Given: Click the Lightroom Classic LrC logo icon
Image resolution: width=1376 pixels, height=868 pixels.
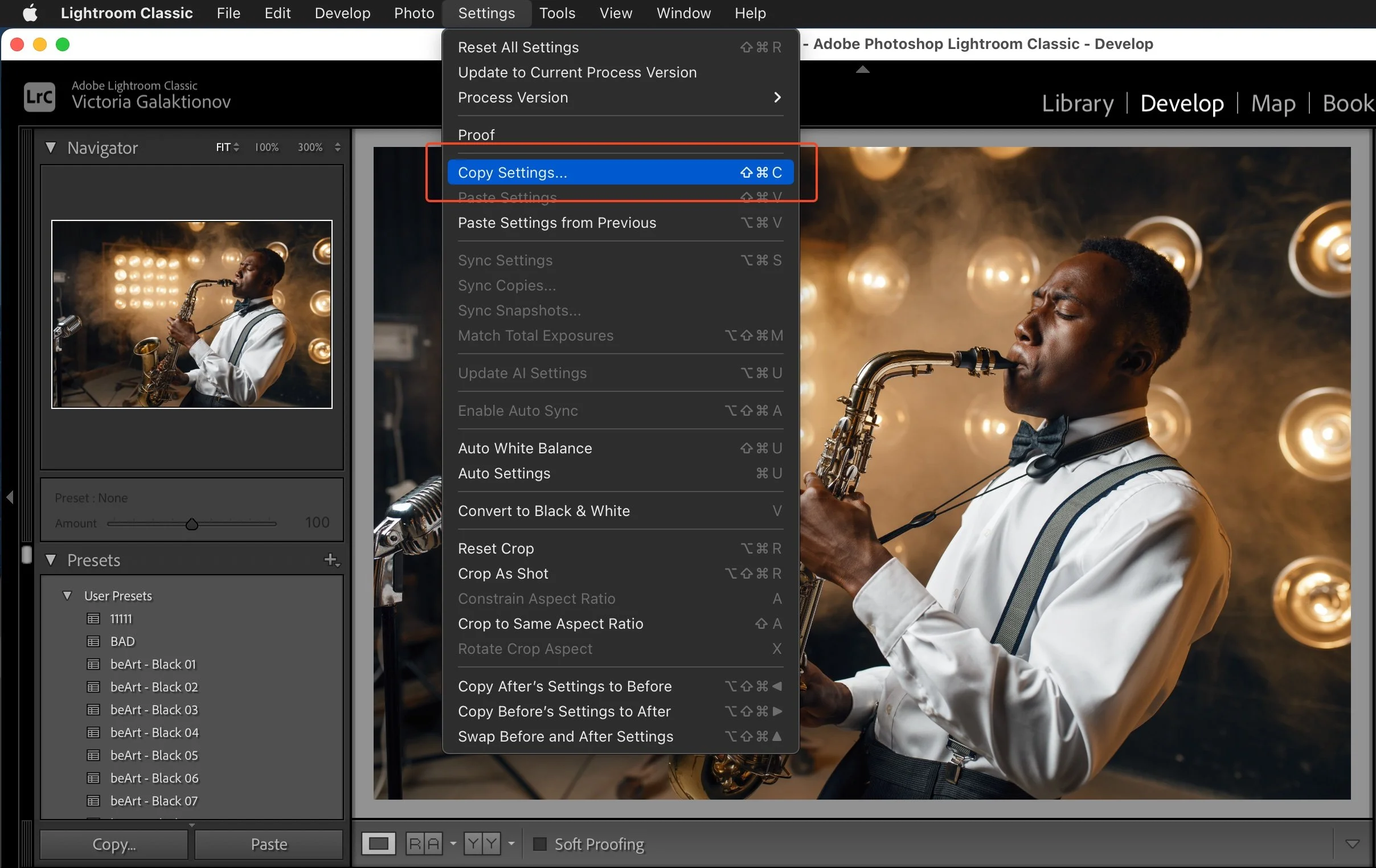Looking at the screenshot, I should [39, 96].
